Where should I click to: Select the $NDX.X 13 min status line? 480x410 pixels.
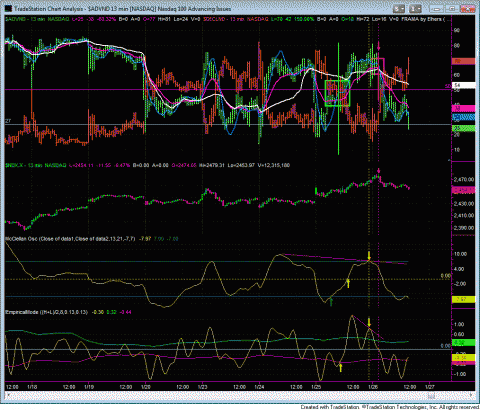[x=147, y=165]
